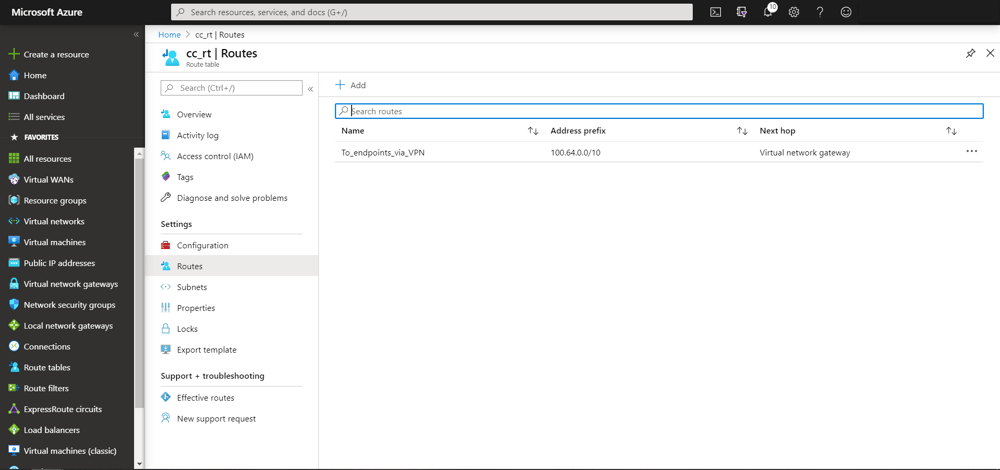1000x470 pixels.
Task: Click Home icon in sidebar
Action: [13, 75]
